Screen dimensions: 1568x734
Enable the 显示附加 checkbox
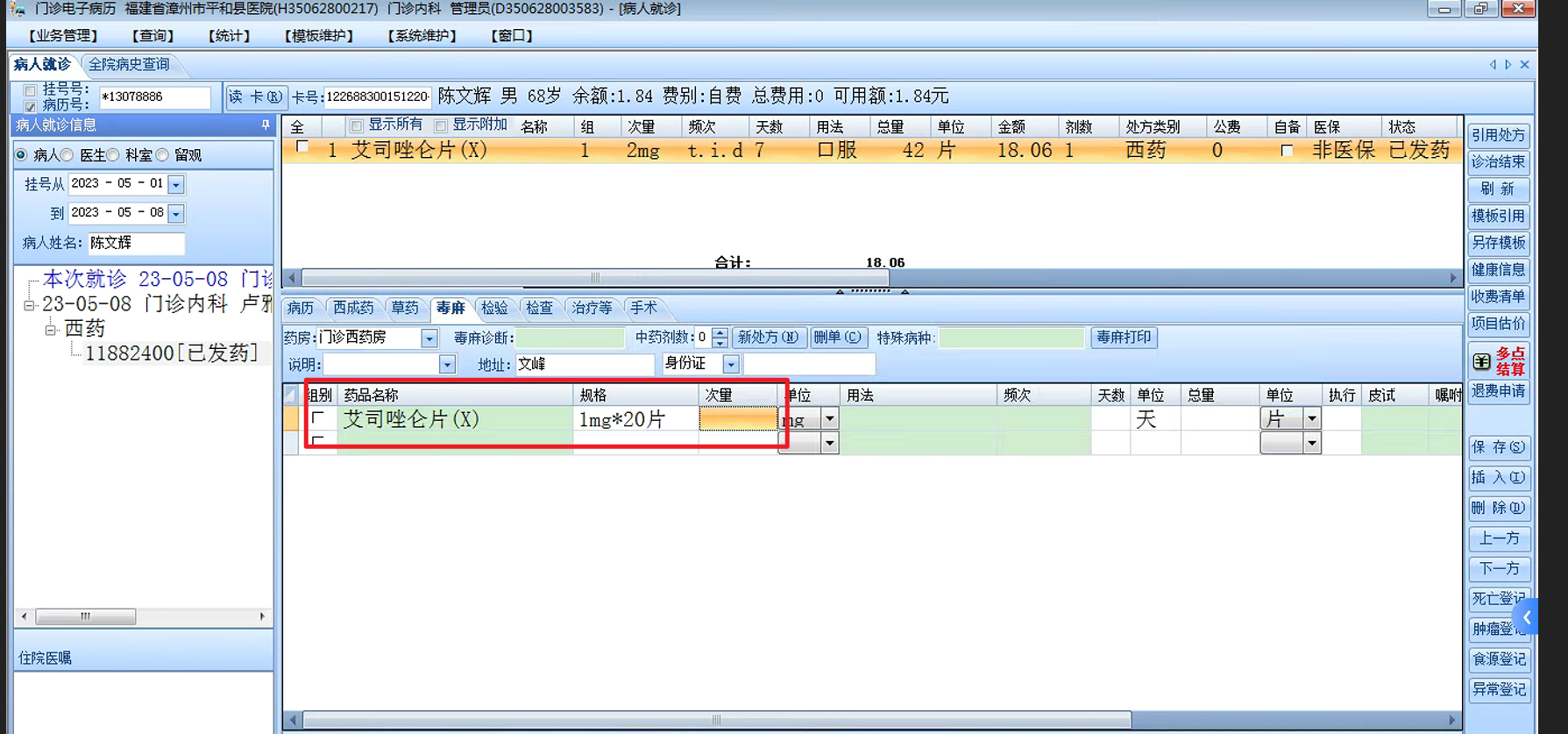pos(441,126)
